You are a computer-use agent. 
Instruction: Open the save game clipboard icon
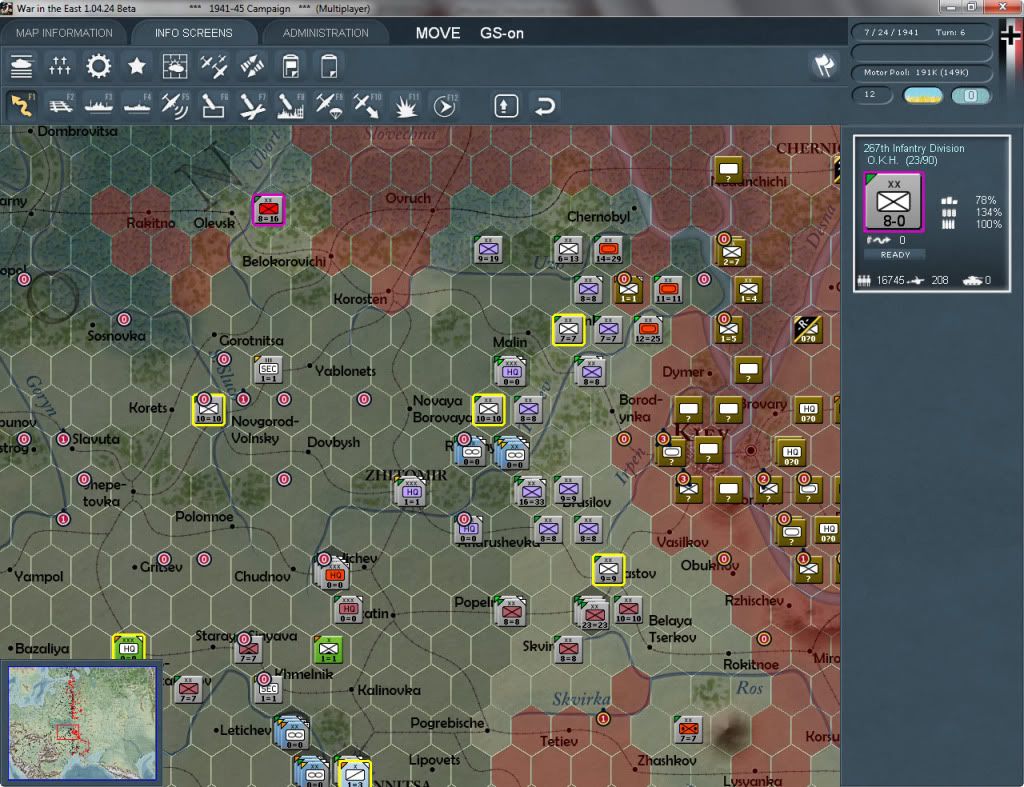click(x=291, y=67)
